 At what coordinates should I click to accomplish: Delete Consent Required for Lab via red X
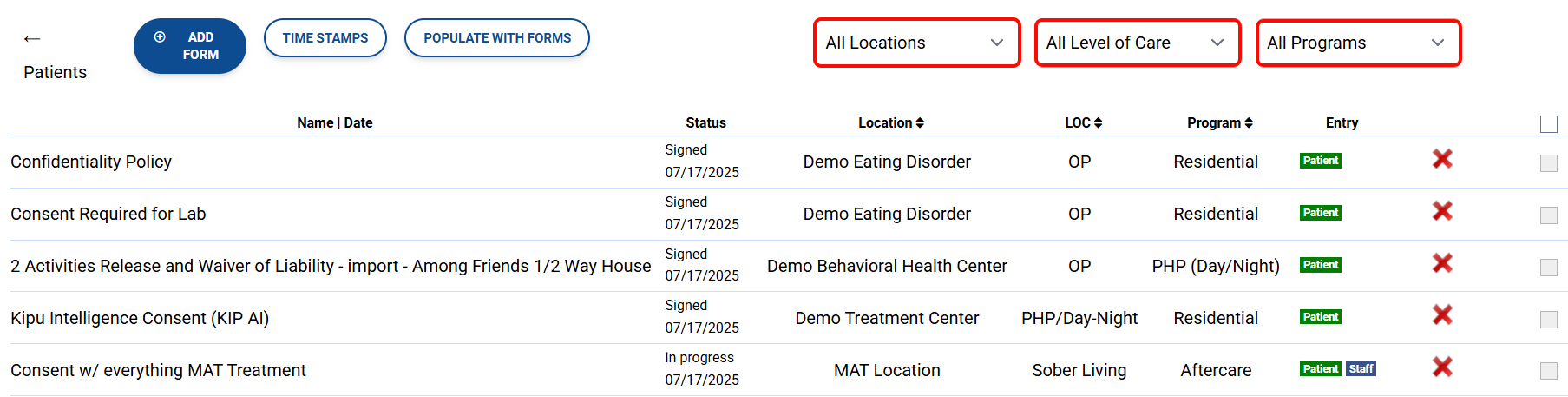click(1442, 211)
